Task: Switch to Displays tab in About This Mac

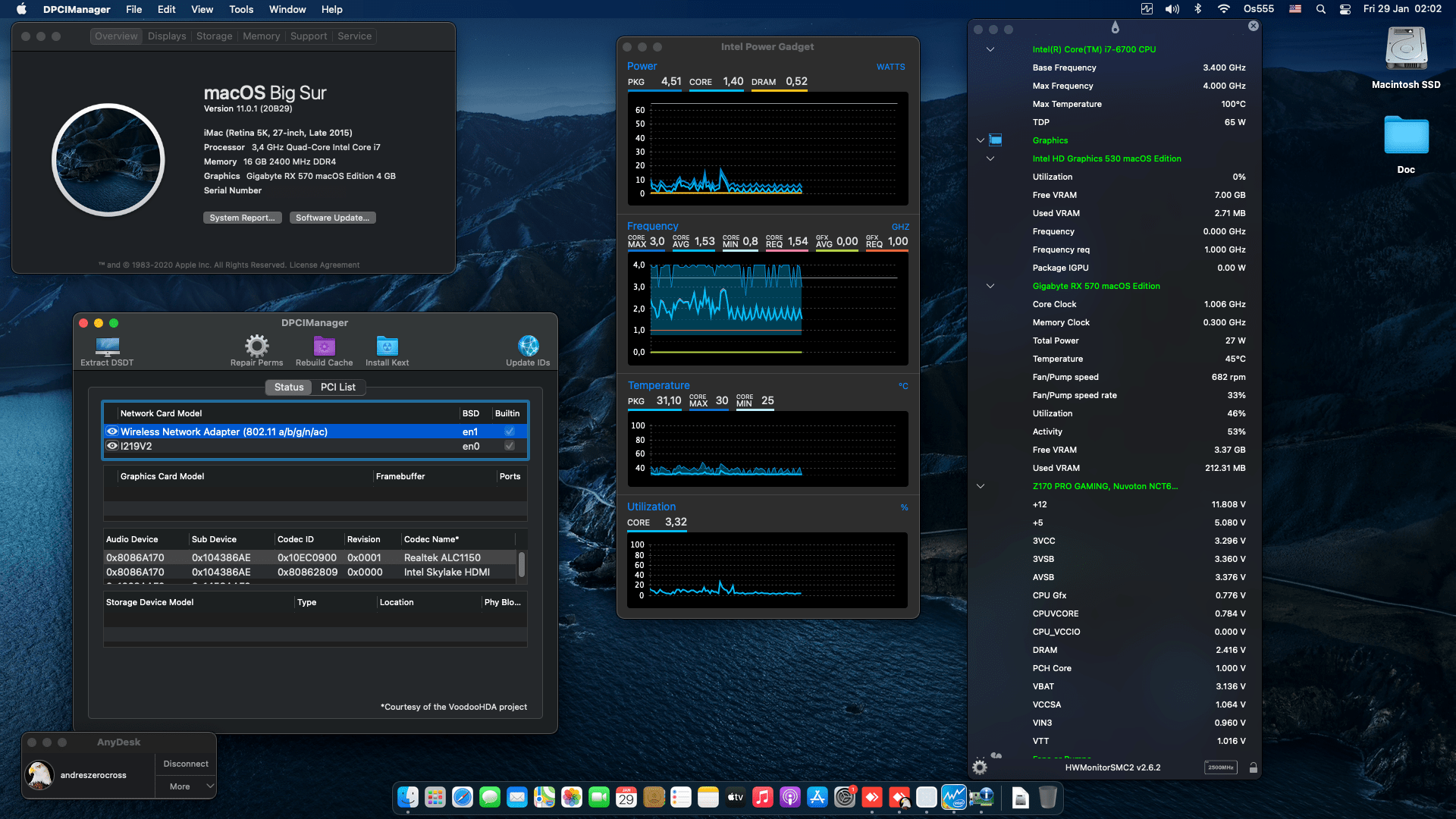Action: coord(167,36)
